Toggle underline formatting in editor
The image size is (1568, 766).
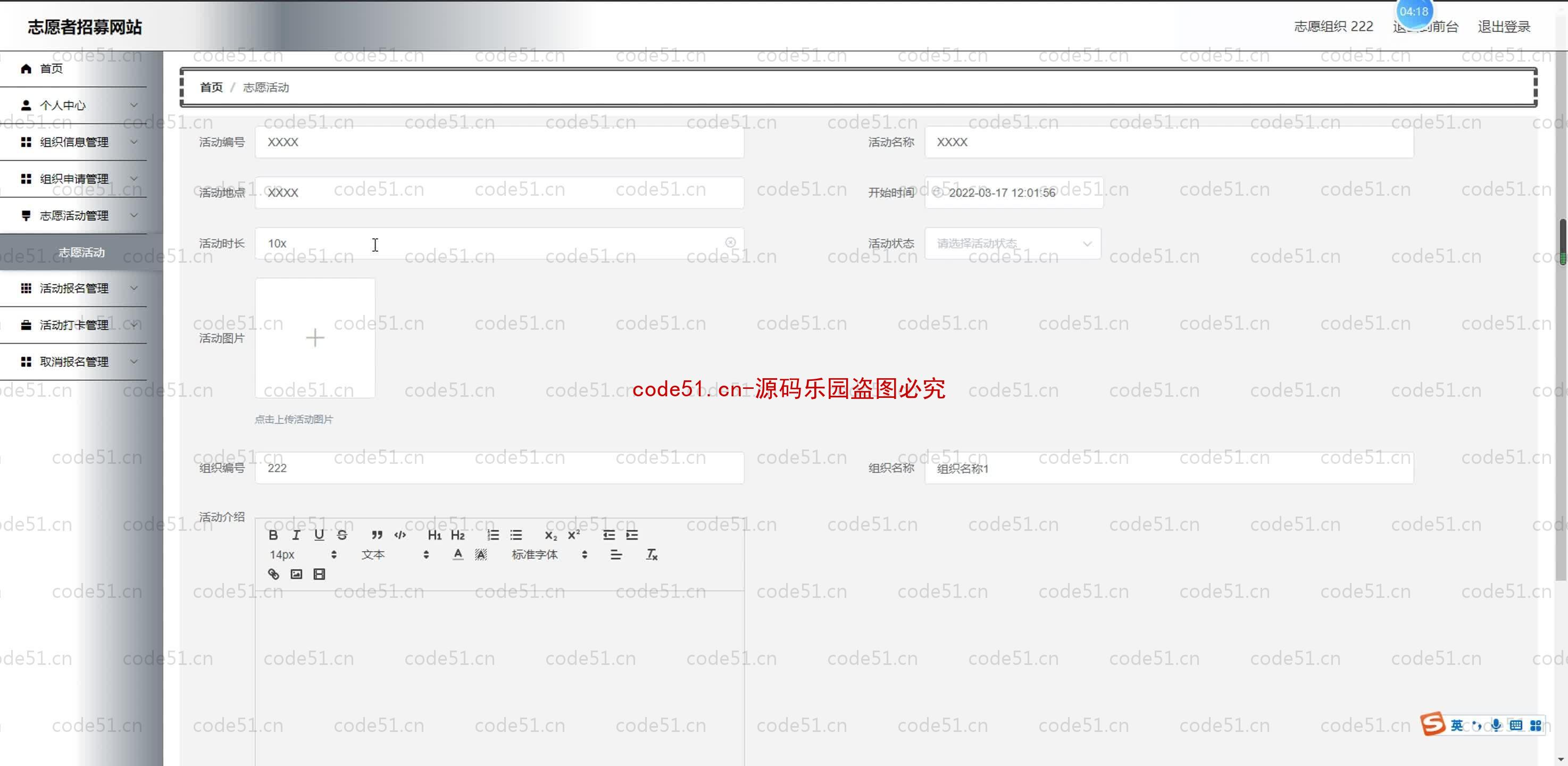click(x=319, y=535)
